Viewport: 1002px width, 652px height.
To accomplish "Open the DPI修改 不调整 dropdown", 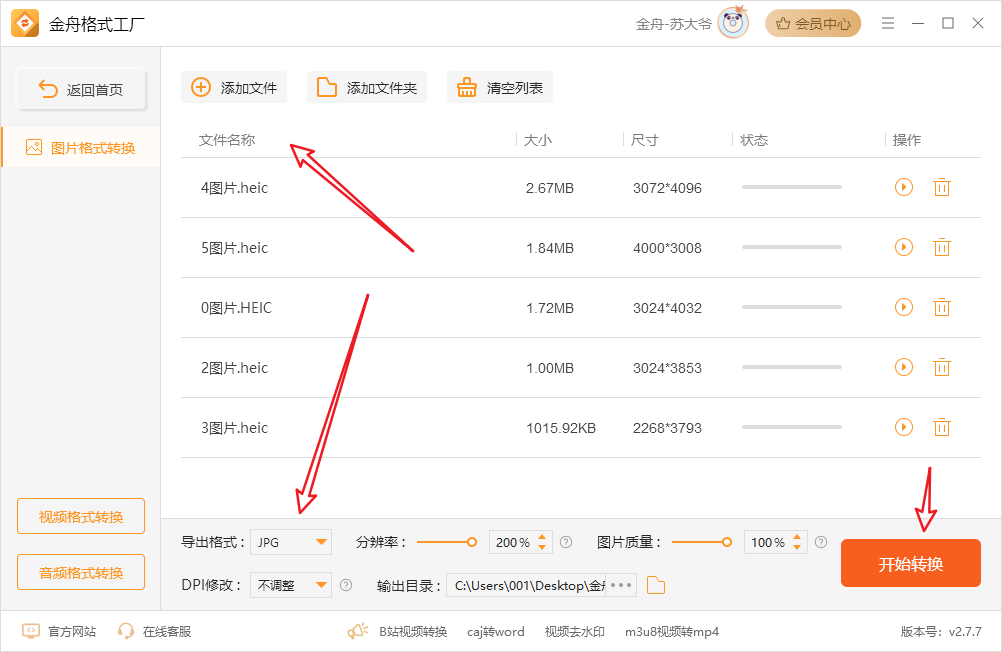I will [x=291, y=585].
